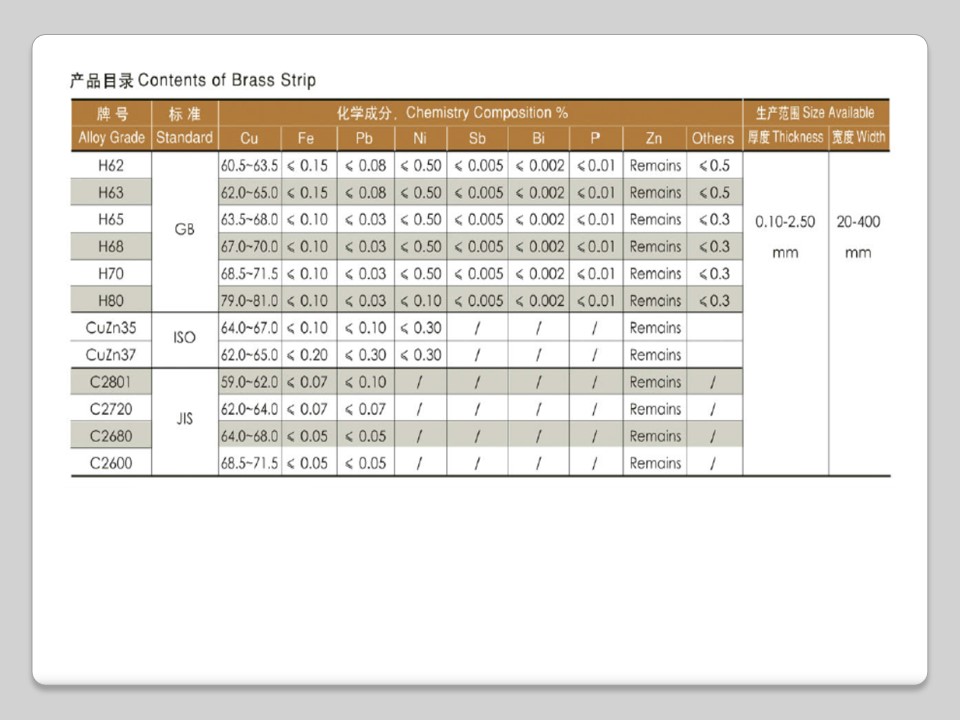Select the GB standard cell
Image resolution: width=960 pixels, height=720 pixels.
click(x=184, y=229)
